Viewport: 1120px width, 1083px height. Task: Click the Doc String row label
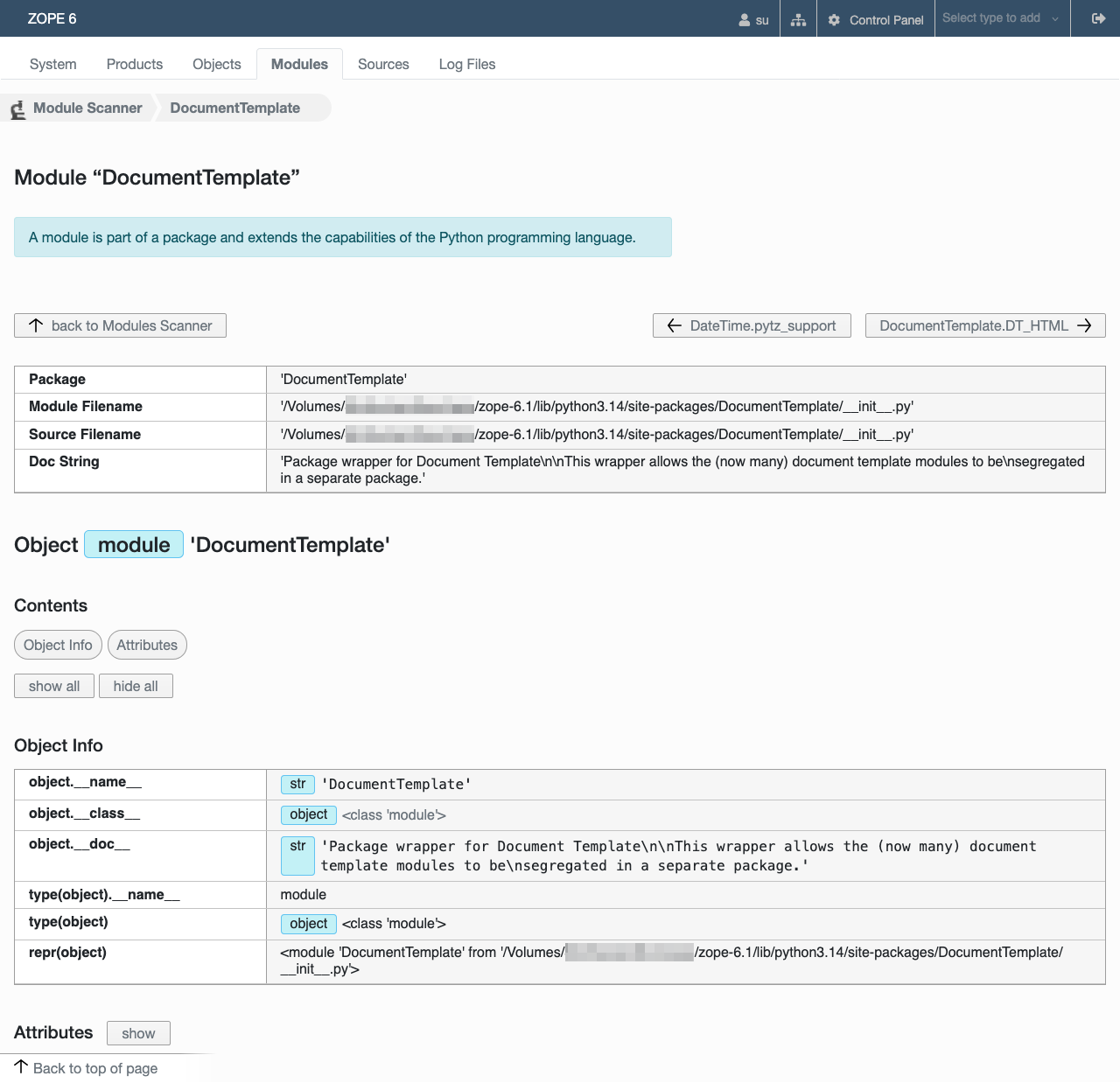point(64,461)
